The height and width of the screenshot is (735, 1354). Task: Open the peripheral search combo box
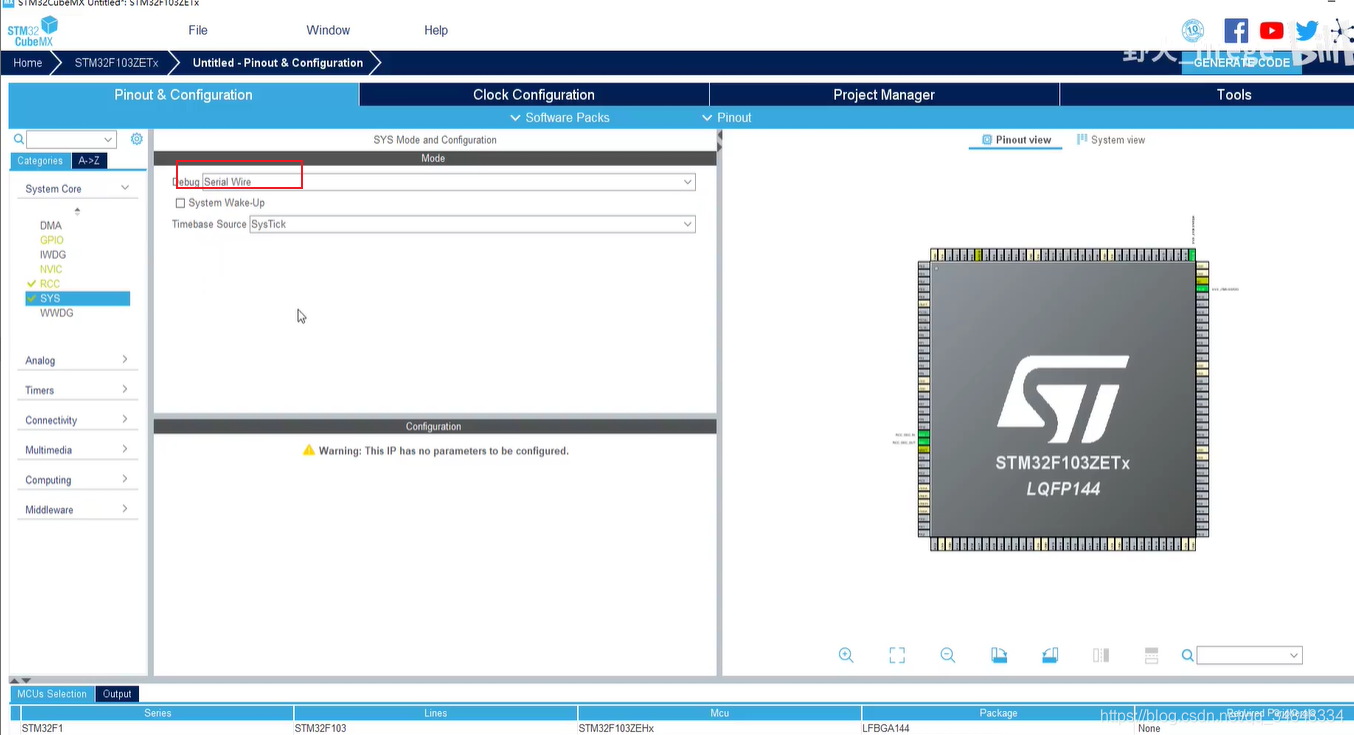71,140
